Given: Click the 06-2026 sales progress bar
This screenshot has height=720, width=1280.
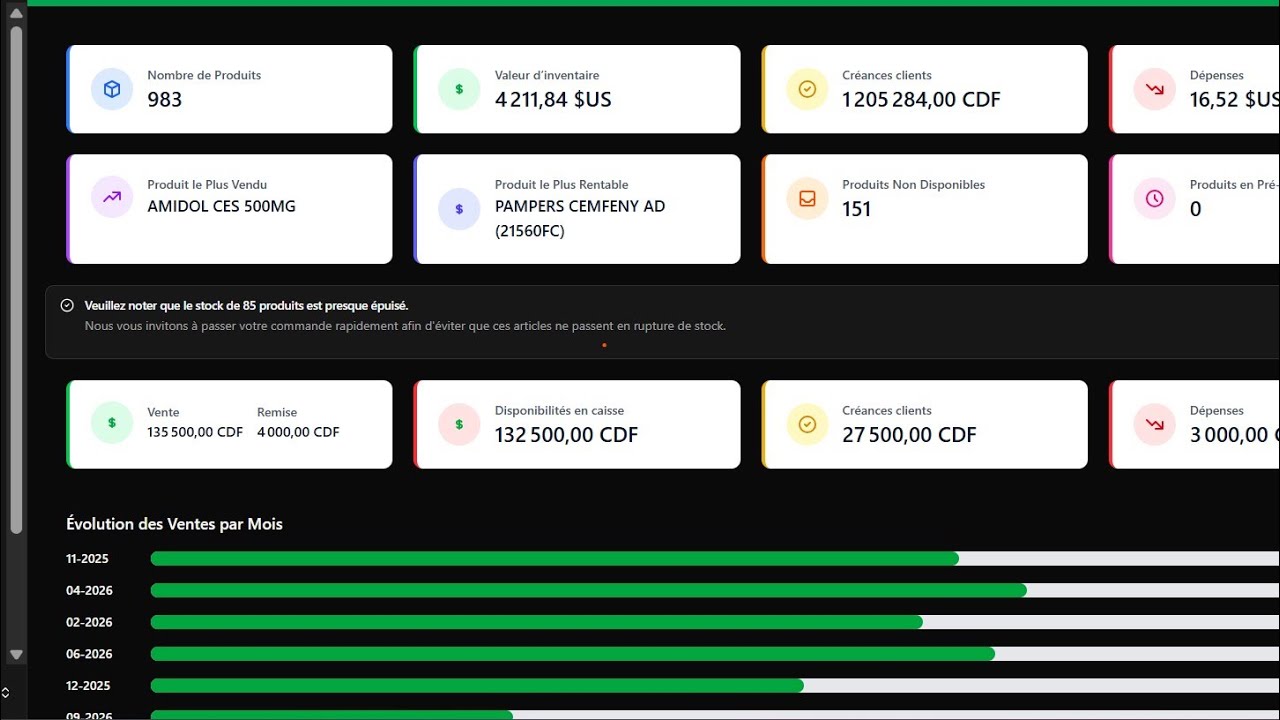Looking at the screenshot, I should [x=715, y=654].
